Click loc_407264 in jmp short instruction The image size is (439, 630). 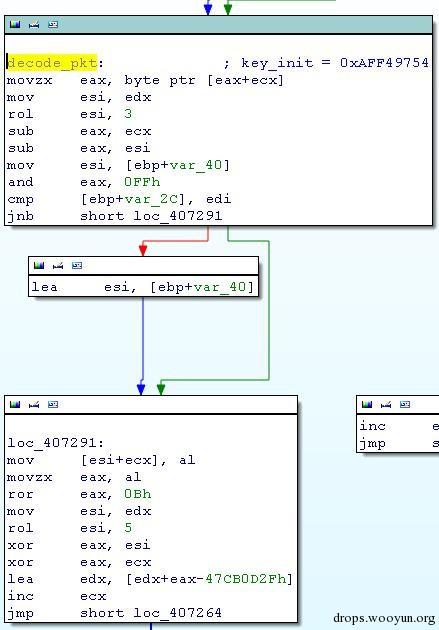(178, 613)
